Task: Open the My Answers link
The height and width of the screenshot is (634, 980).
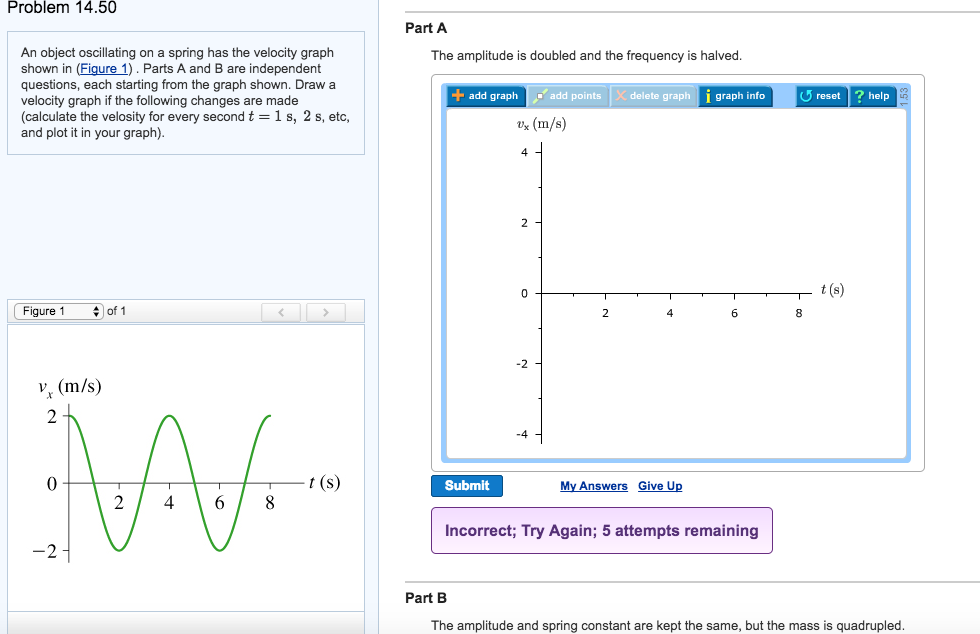Action: pos(593,486)
